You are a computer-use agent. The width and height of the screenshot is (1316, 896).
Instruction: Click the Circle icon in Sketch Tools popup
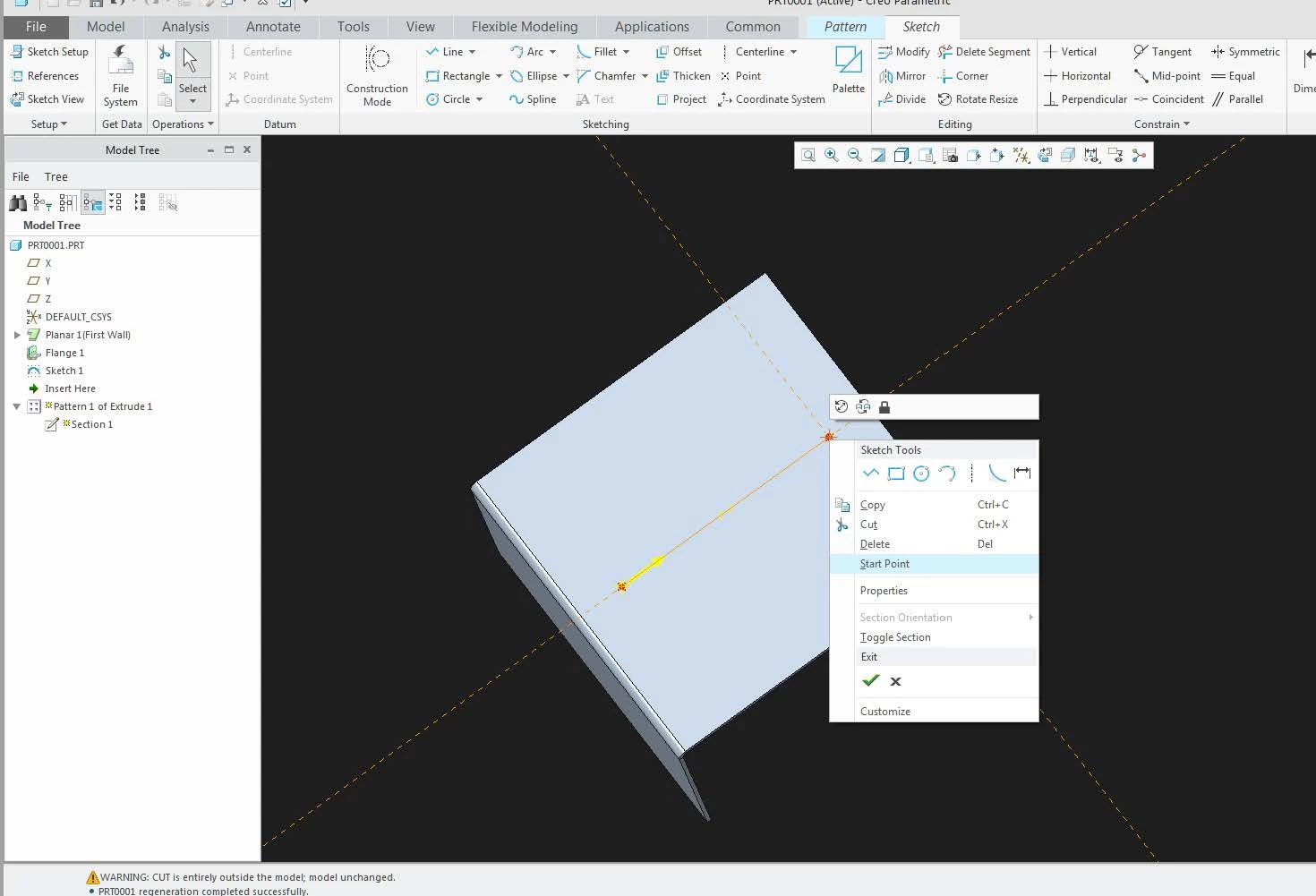pyautogui.click(x=921, y=474)
